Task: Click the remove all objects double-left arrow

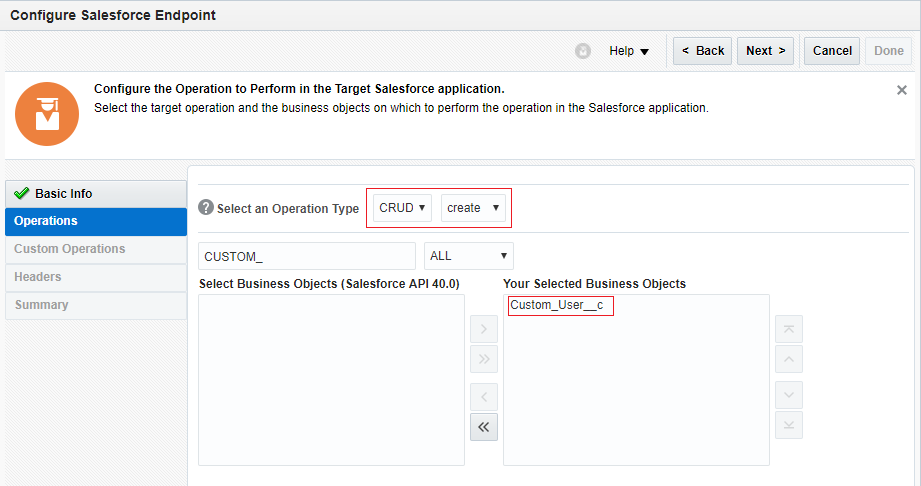Action: coord(484,427)
